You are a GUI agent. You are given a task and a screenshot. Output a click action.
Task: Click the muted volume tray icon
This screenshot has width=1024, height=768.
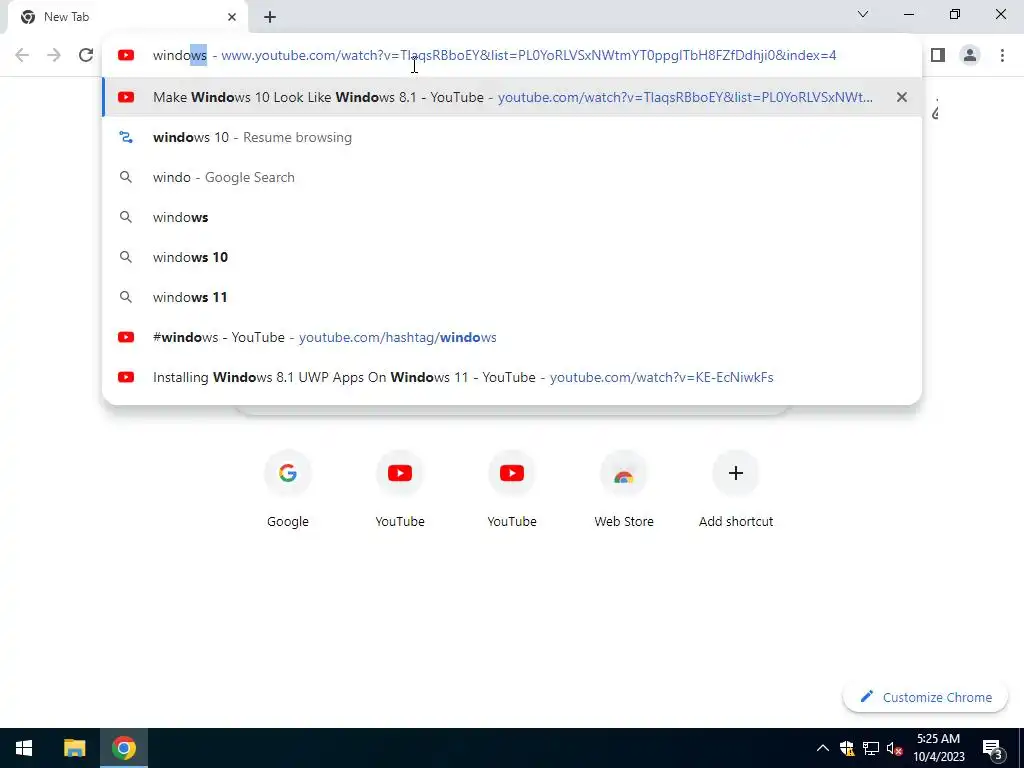pos(894,748)
